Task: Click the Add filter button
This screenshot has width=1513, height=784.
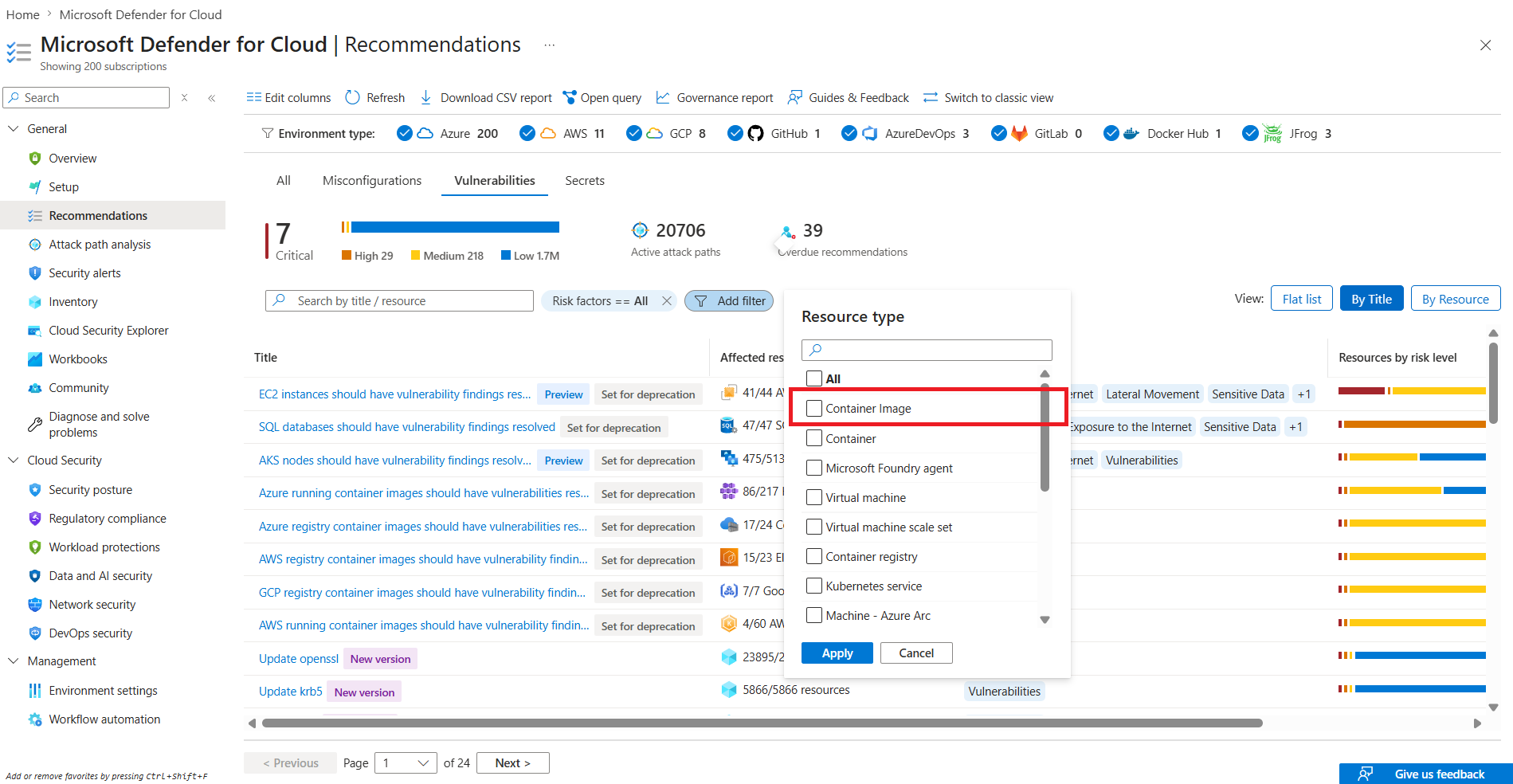Action: click(x=729, y=300)
